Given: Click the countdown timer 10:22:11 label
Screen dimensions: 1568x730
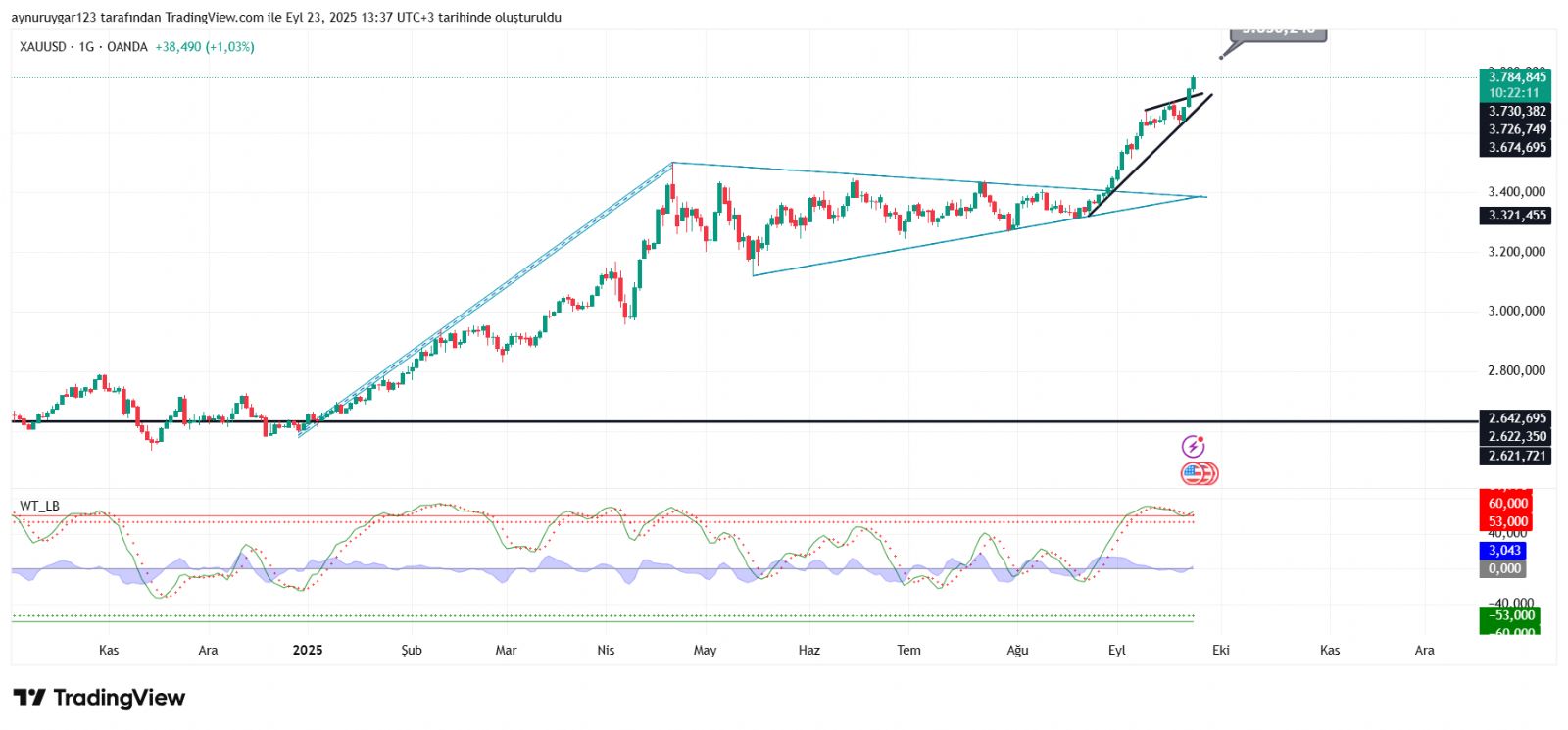Looking at the screenshot, I should point(1516,93).
